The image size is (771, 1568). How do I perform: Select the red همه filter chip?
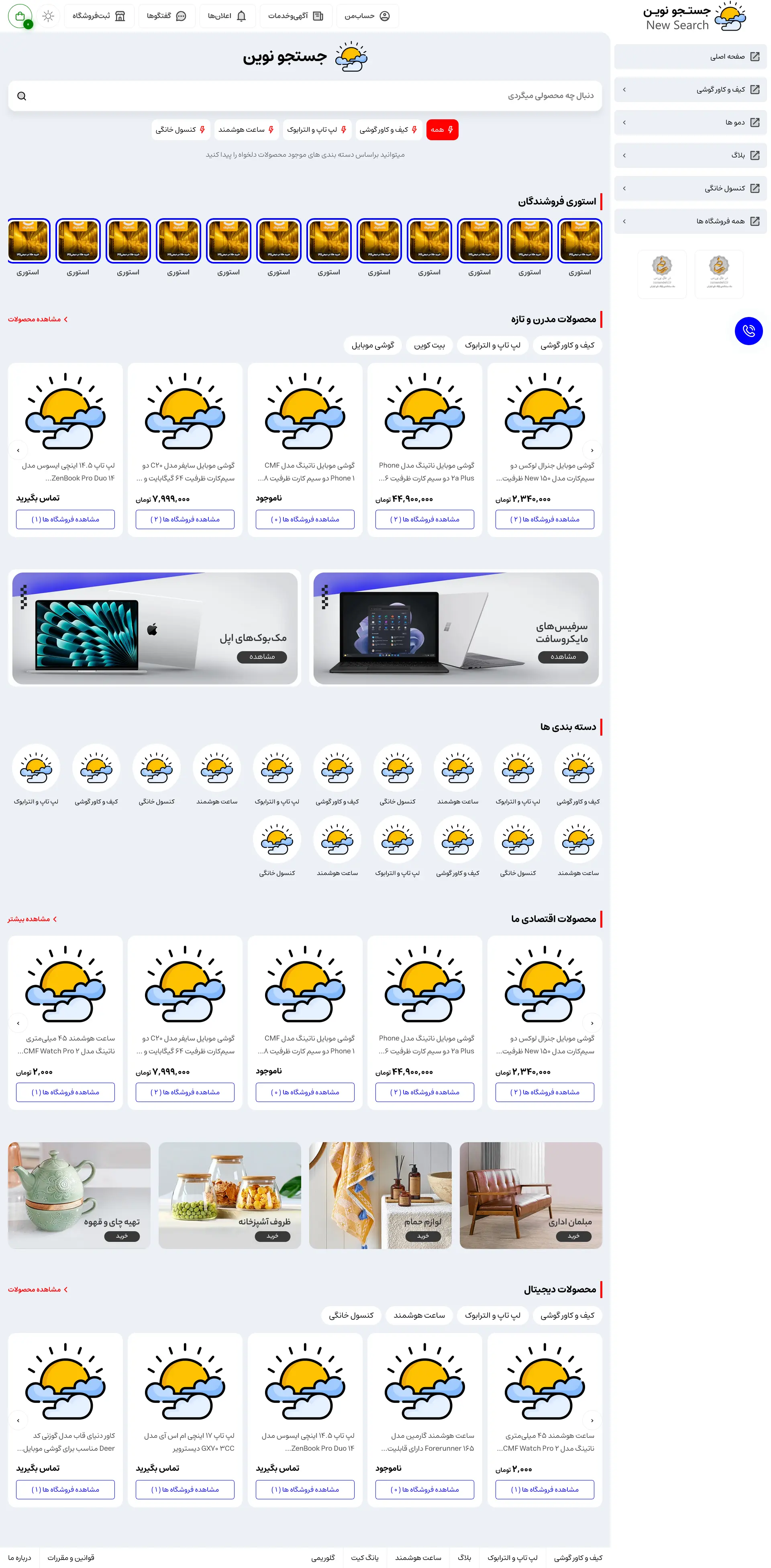[x=443, y=130]
